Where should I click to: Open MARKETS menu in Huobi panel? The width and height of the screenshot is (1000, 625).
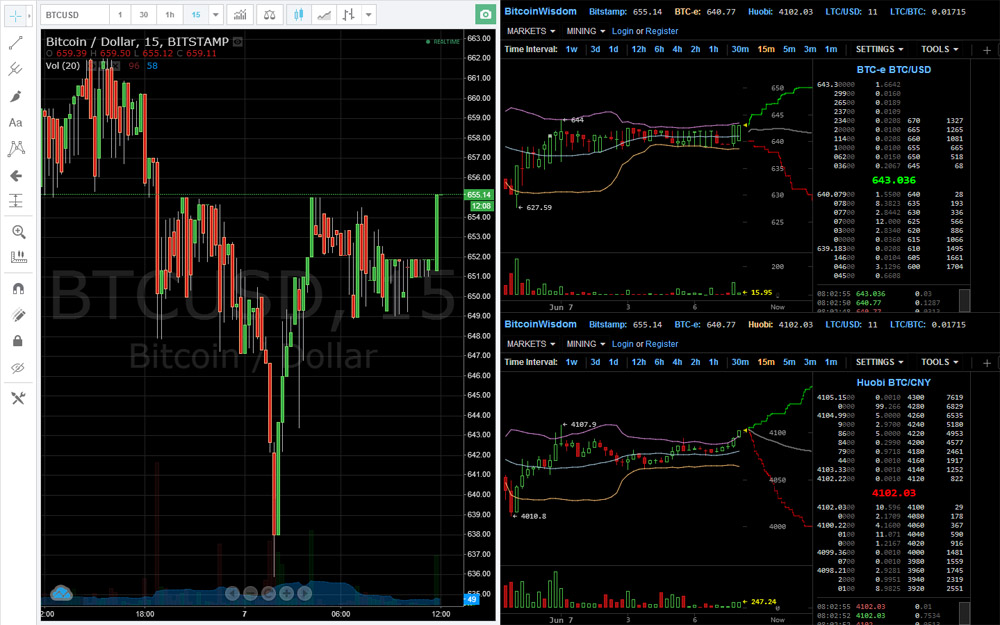click(531, 344)
